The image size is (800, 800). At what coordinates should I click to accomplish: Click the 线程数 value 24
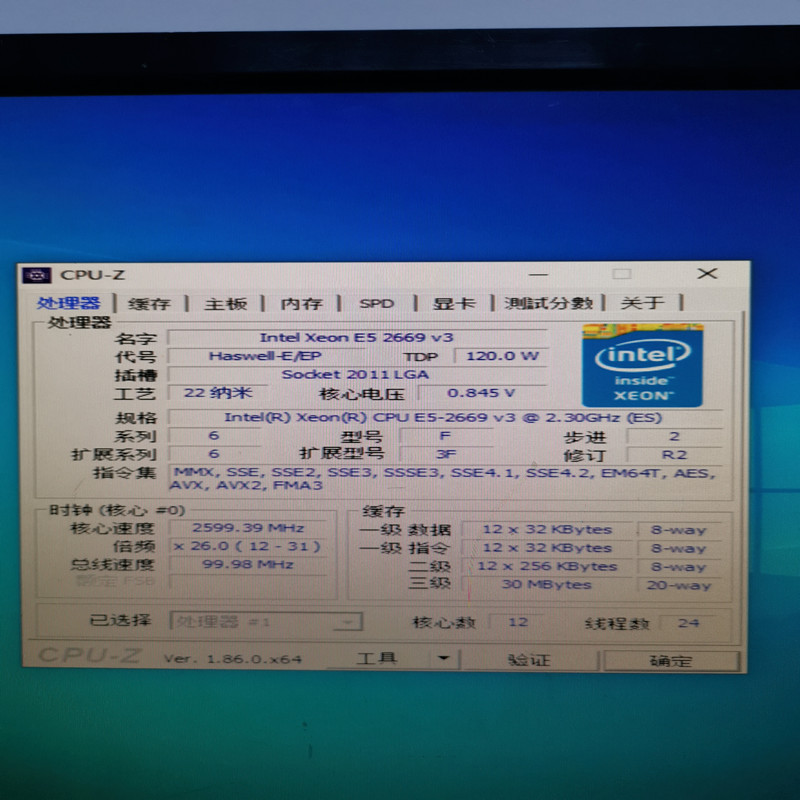(688, 623)
